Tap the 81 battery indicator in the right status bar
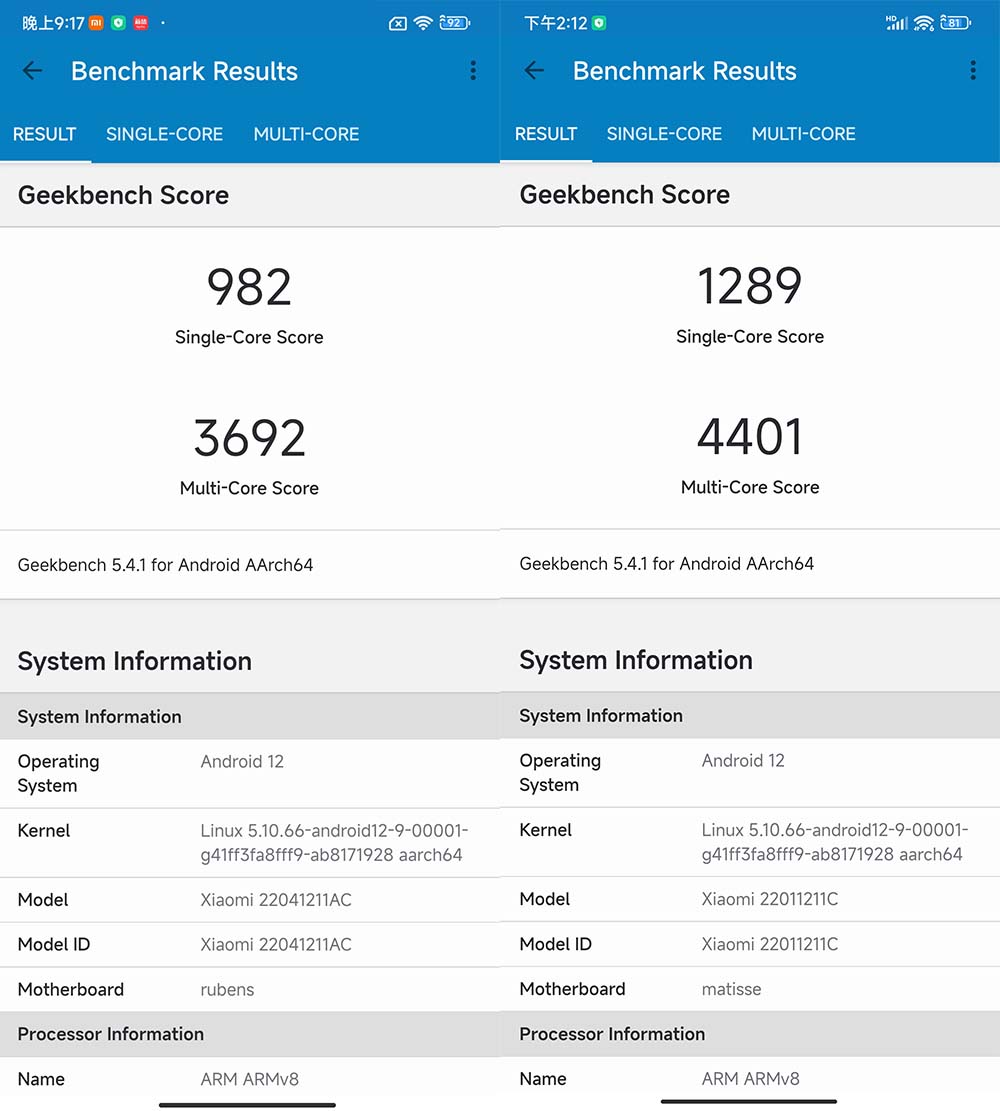Screen dimensions: 1000x1111 pos(955,23)
